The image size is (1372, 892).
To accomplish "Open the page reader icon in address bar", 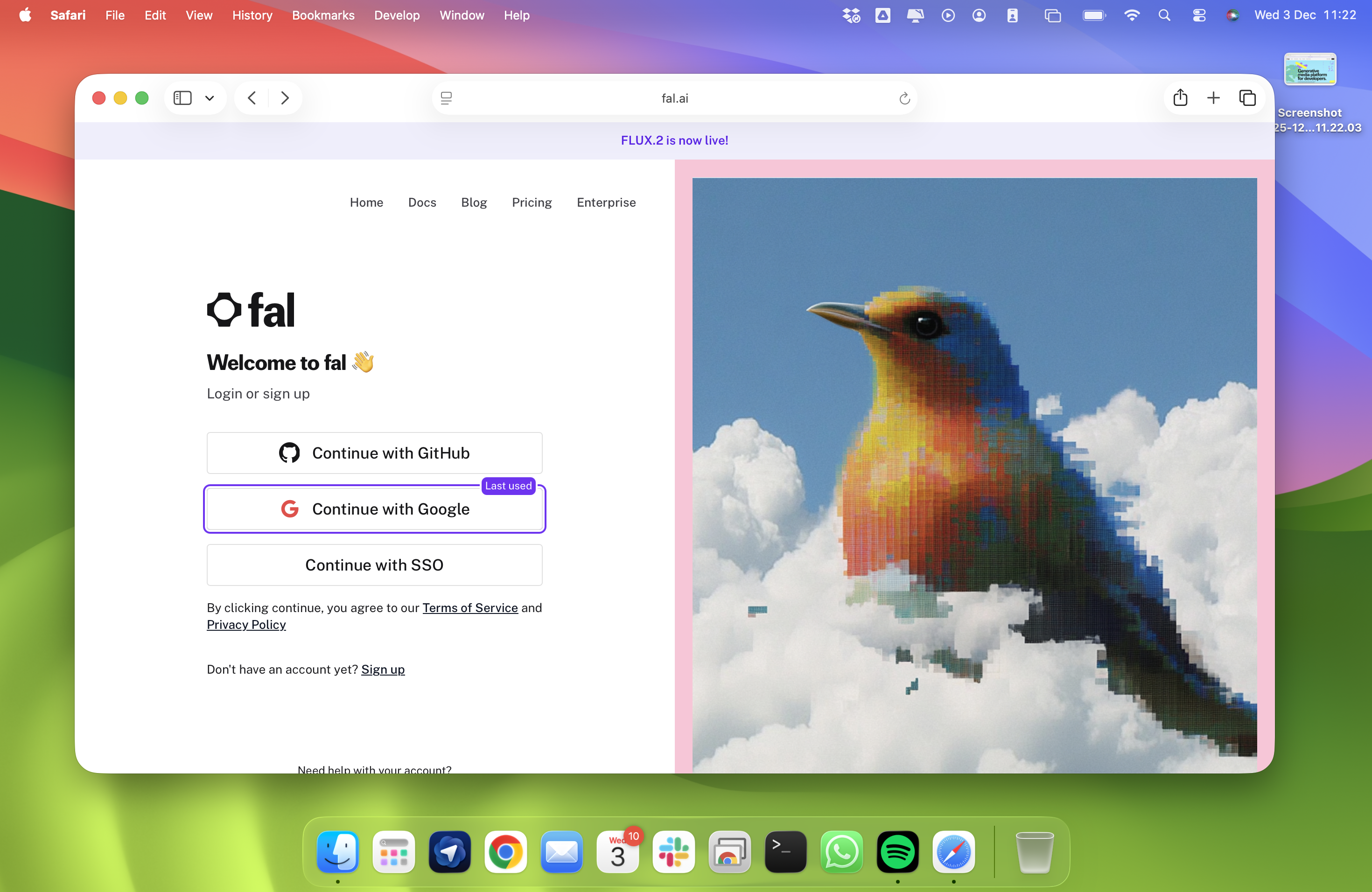I will click(446, 98).
